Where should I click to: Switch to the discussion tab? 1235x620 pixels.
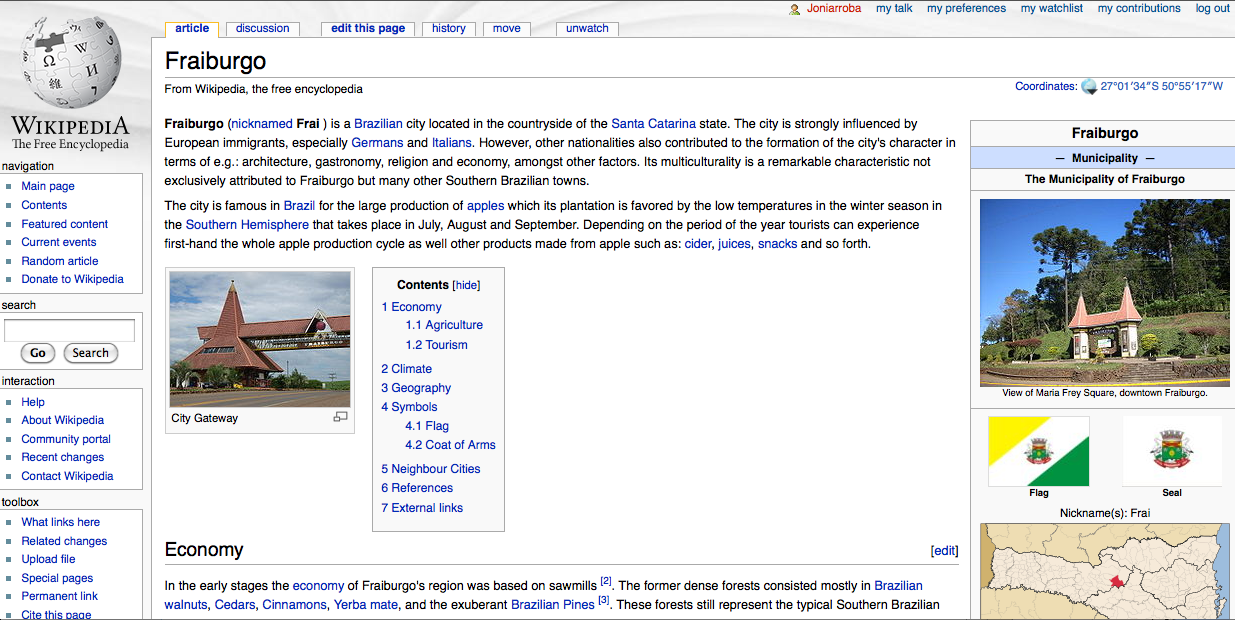263,28
